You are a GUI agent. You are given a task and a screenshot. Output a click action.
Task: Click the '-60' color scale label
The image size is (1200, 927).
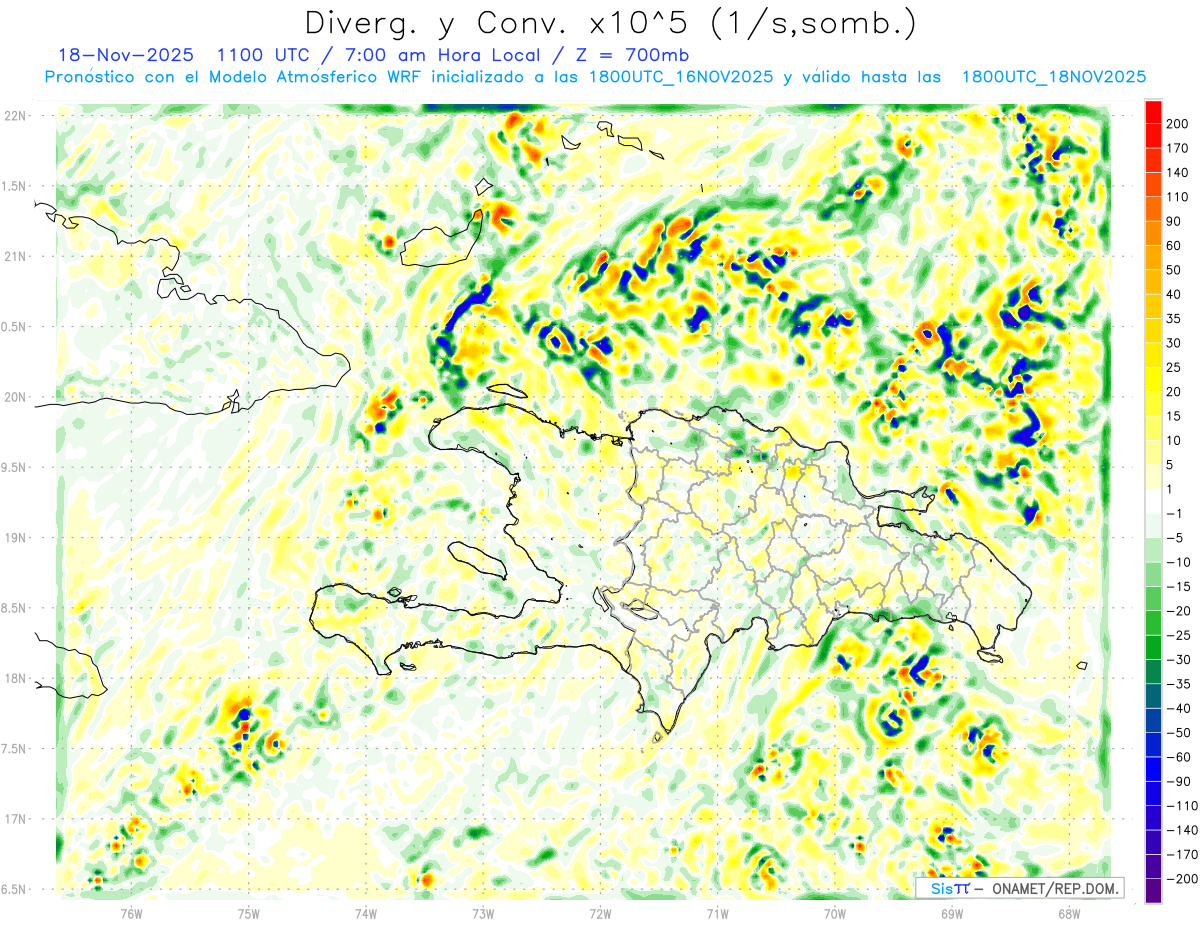point(1180,757)
